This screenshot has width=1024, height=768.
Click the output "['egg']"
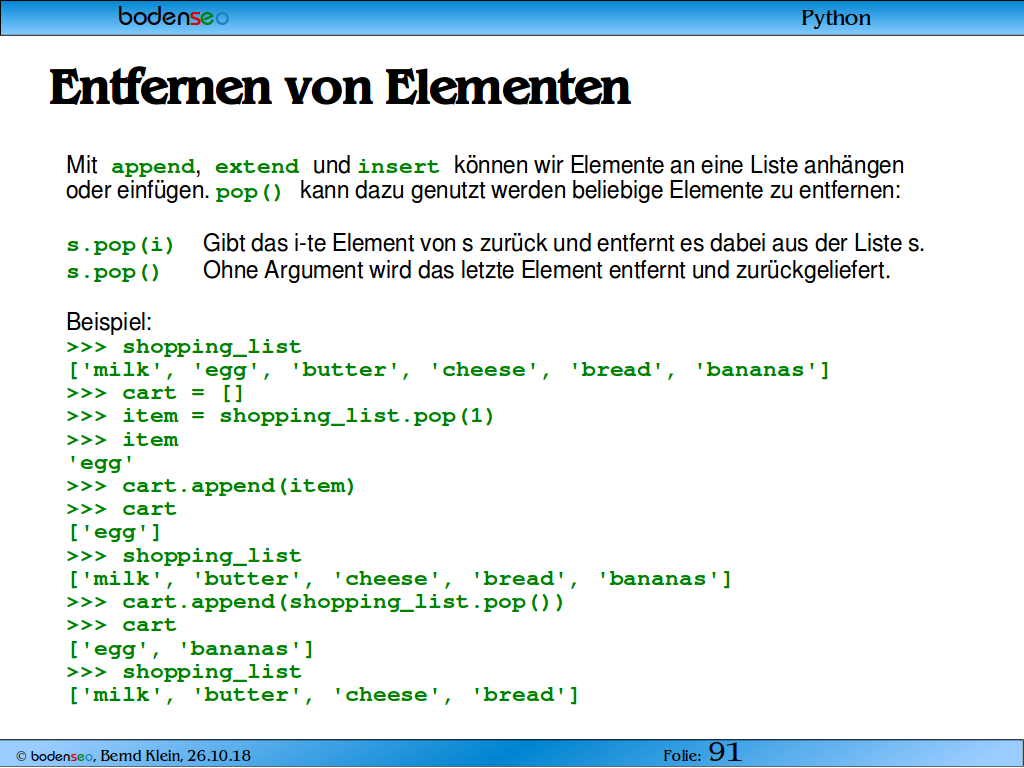point(114,532)
